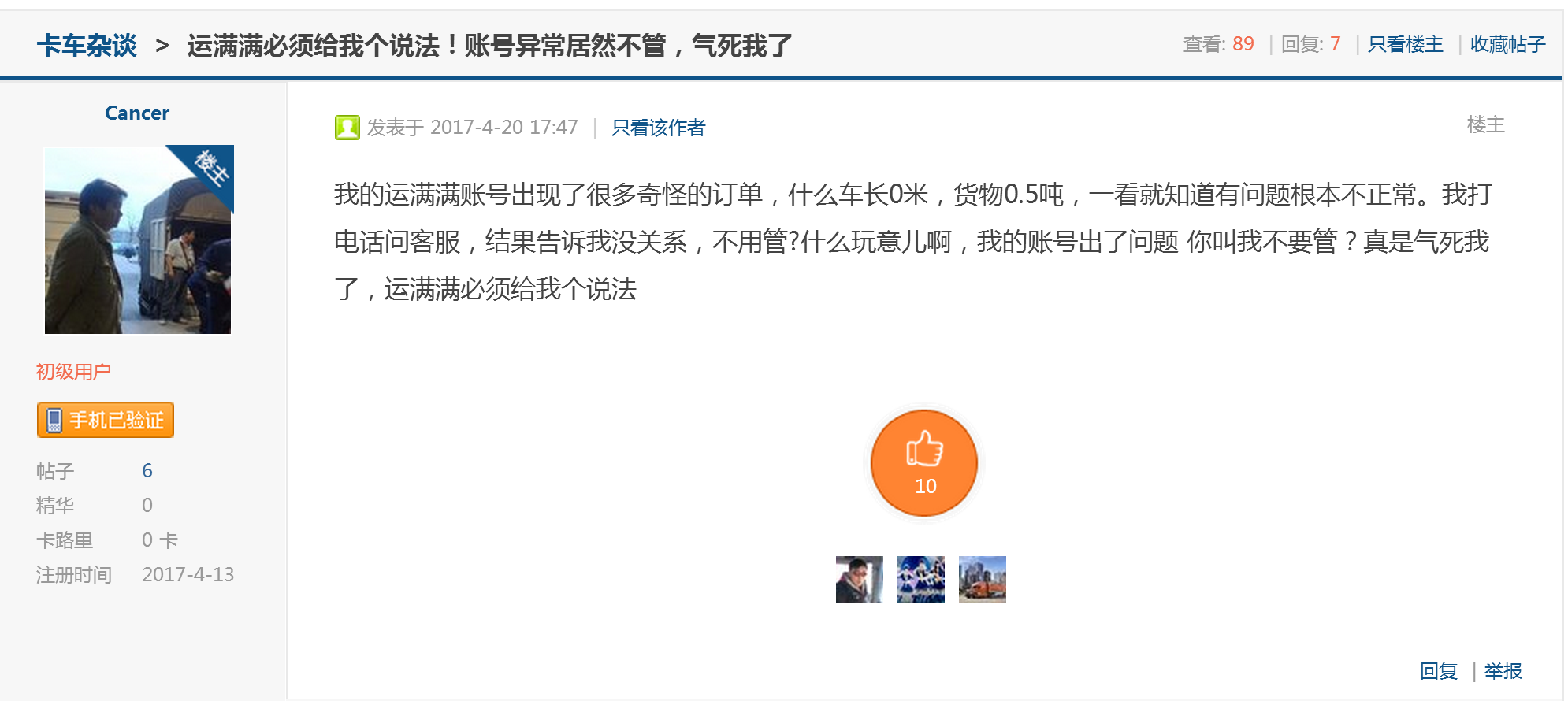
Task: Click the green user icon beside post date
Action: coord(347,128)
